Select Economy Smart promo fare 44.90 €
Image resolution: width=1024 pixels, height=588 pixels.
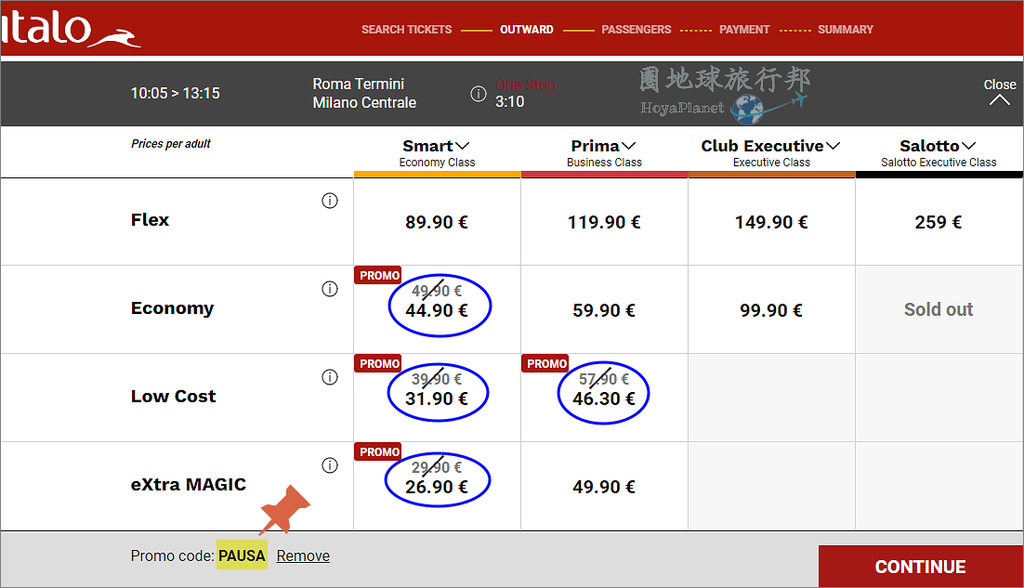coord(437,310)
